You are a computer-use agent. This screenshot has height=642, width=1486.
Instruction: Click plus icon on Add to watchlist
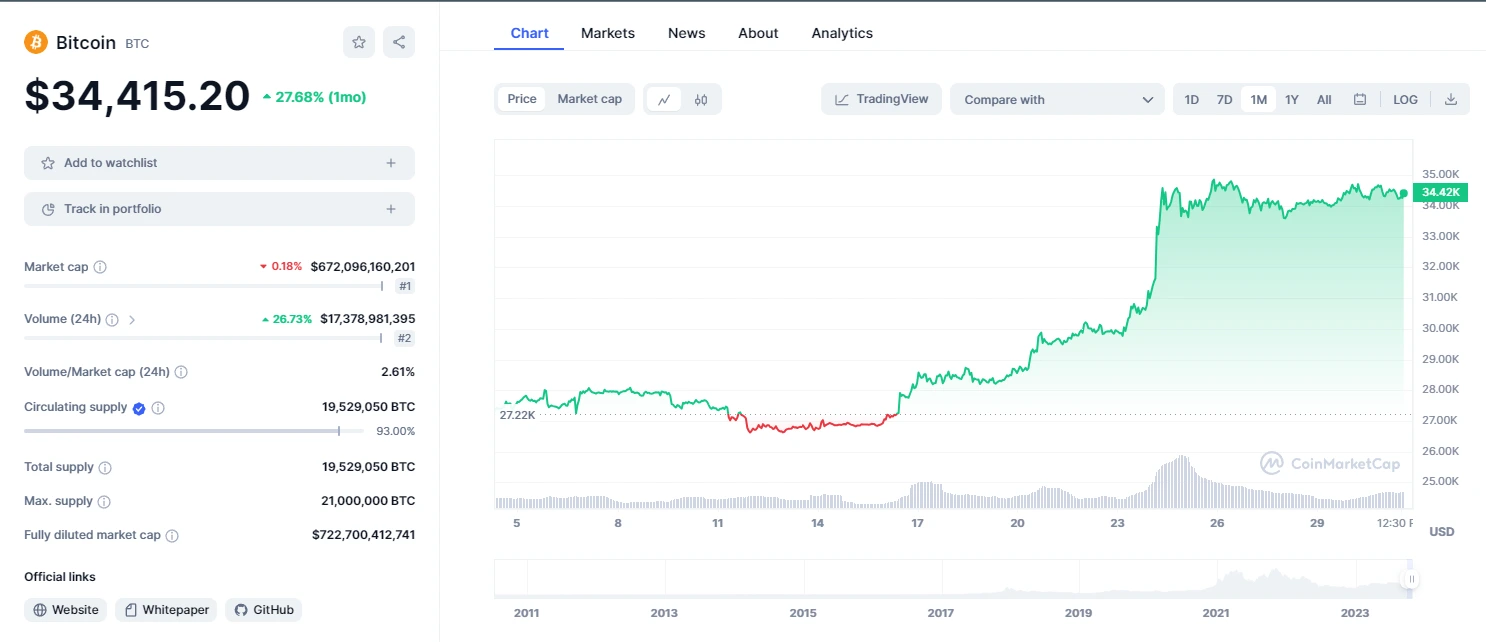(391, 163)
